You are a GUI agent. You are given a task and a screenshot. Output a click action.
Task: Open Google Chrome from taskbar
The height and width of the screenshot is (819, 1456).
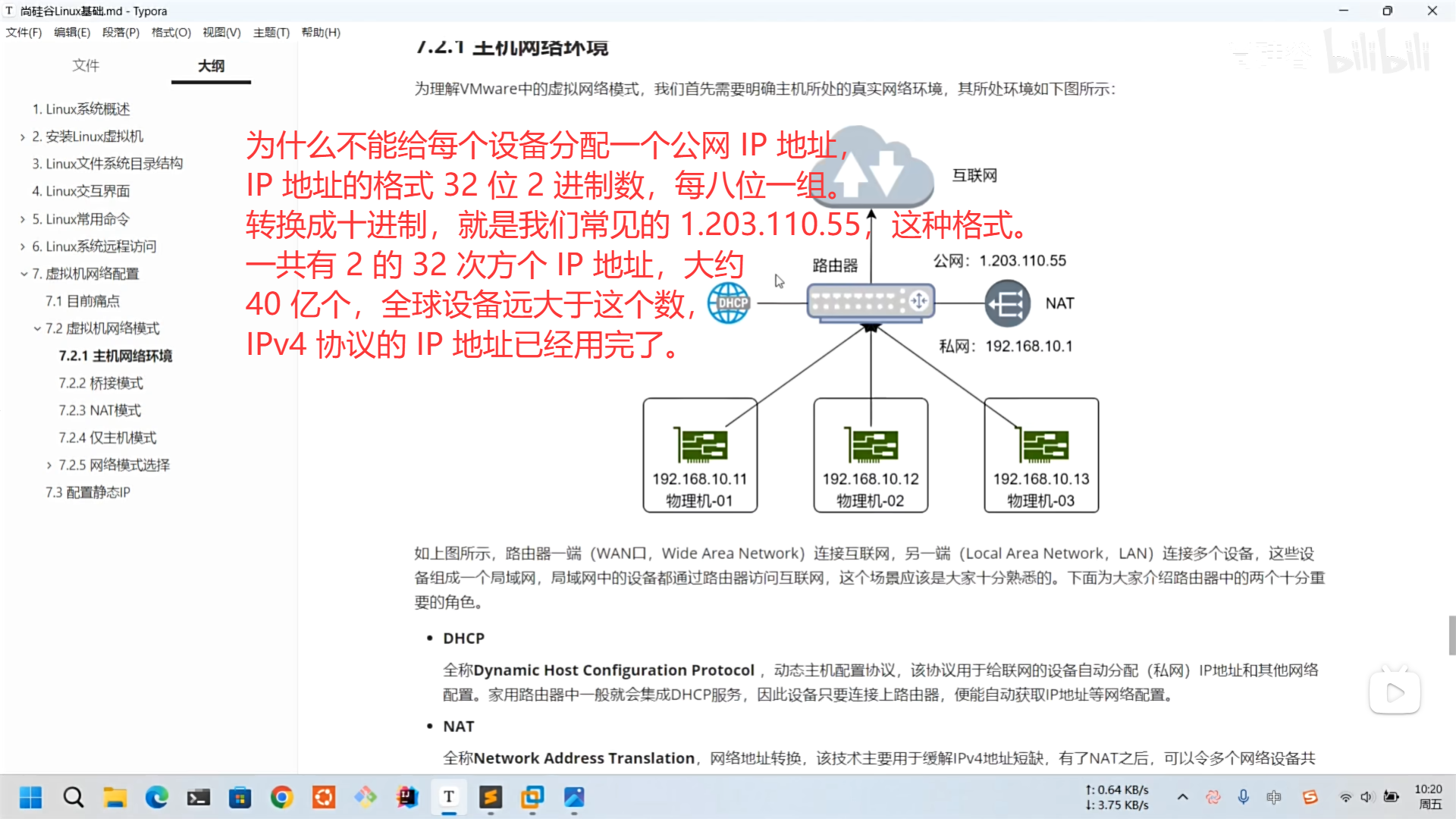(x=282, y=797)
